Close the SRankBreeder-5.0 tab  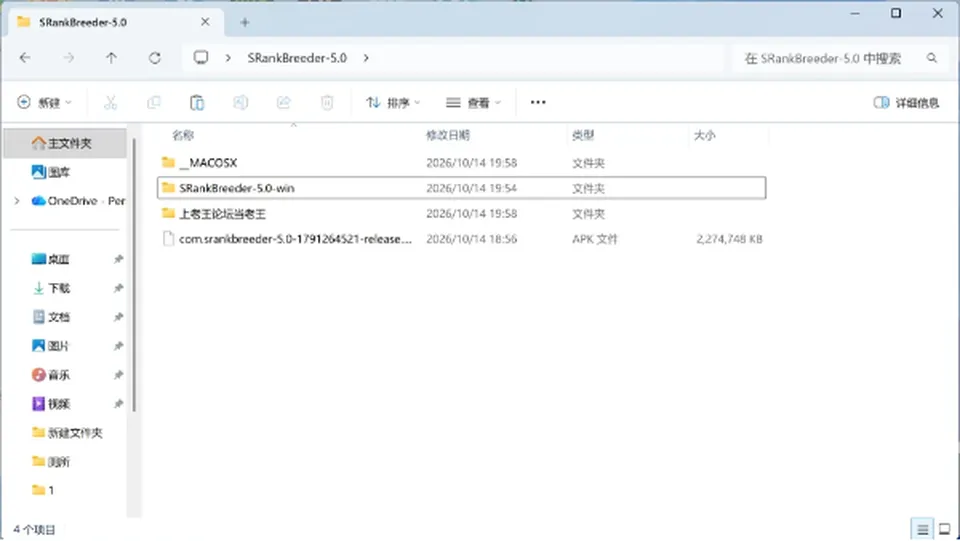tap(205, 22)
